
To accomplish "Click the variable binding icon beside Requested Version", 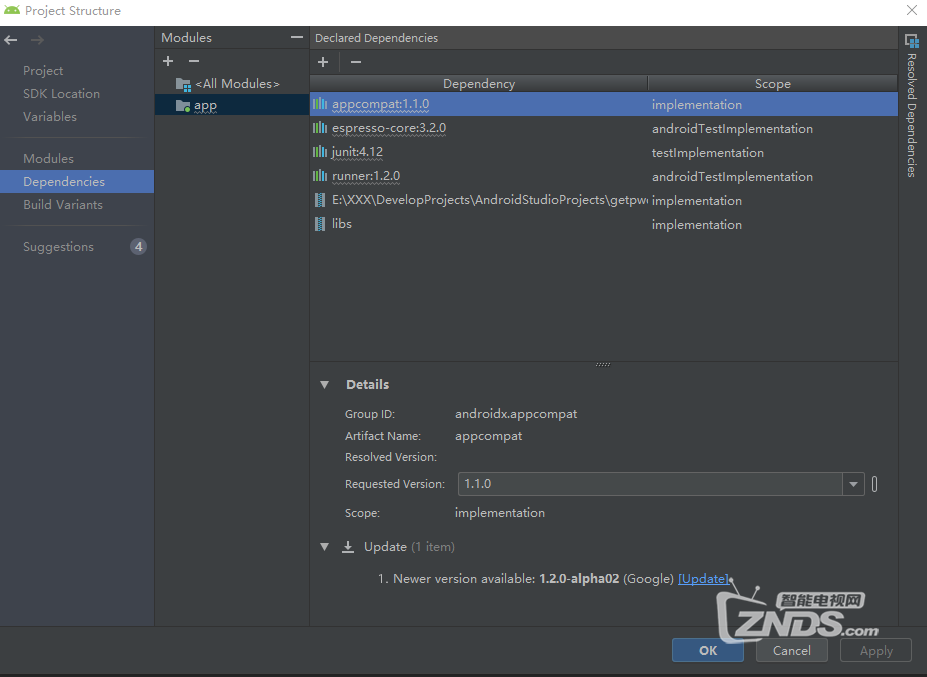I will 875,484.
